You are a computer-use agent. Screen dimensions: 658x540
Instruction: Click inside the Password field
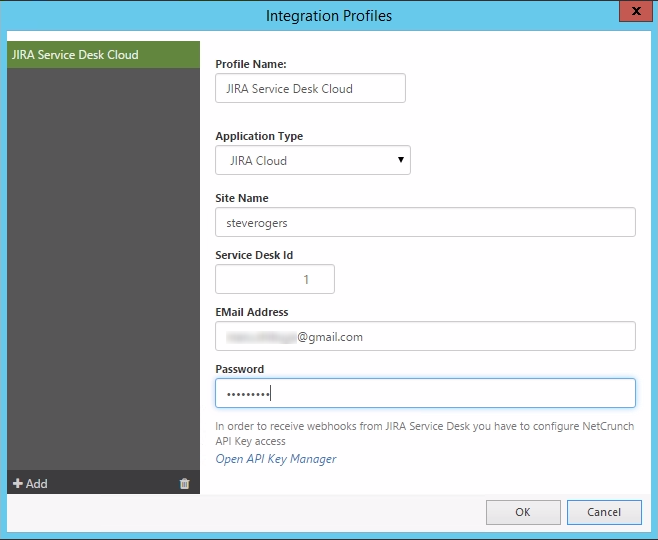coord(425,393)
